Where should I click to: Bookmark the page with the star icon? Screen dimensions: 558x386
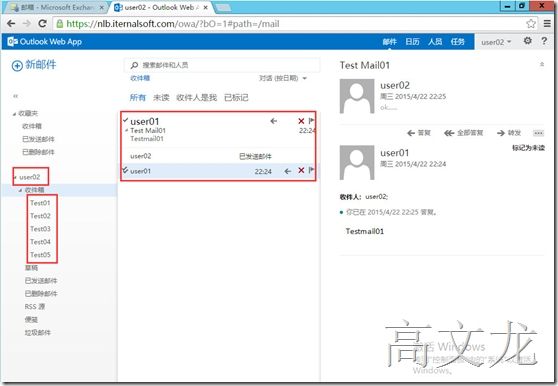tap(531, 23)
